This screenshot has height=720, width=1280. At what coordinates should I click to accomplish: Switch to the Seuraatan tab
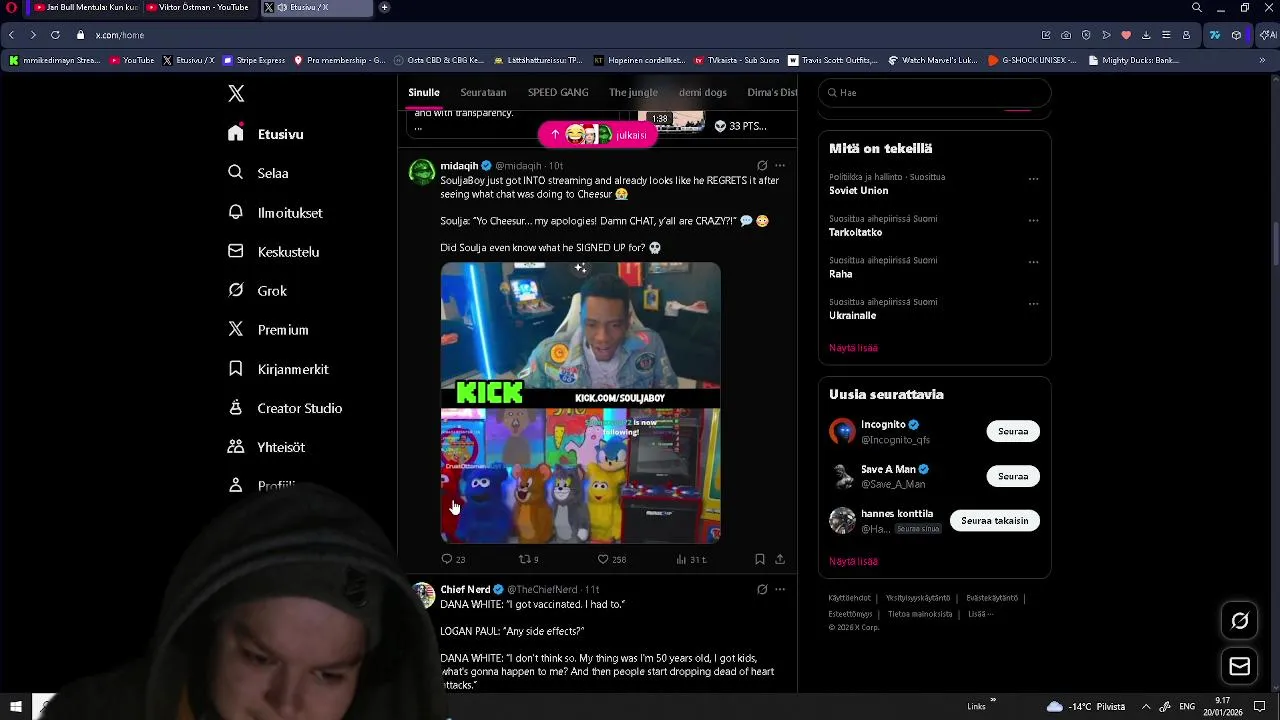coord(483,92)
